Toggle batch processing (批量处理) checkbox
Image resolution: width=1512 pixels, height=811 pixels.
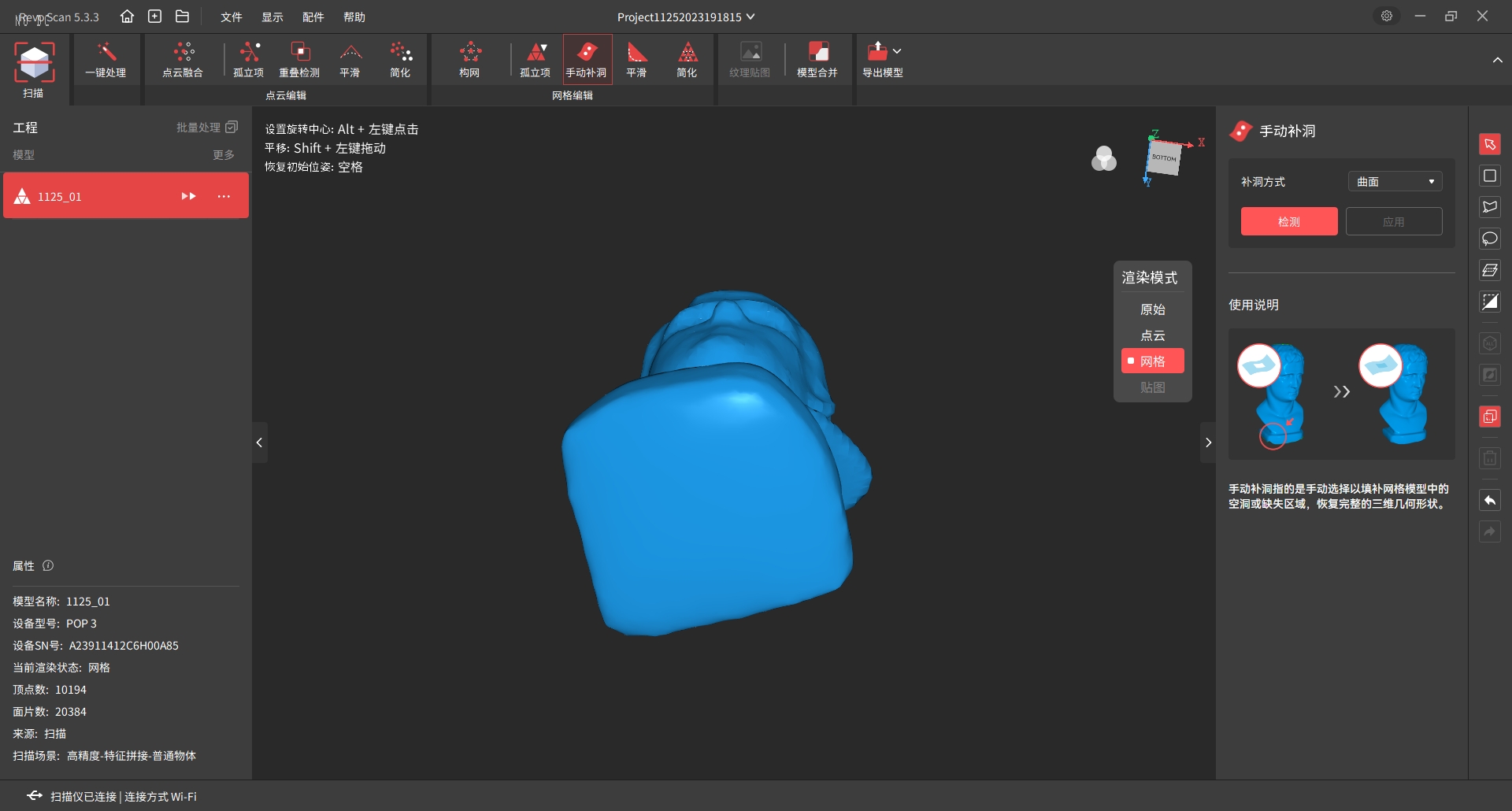[x=232, y=128]
